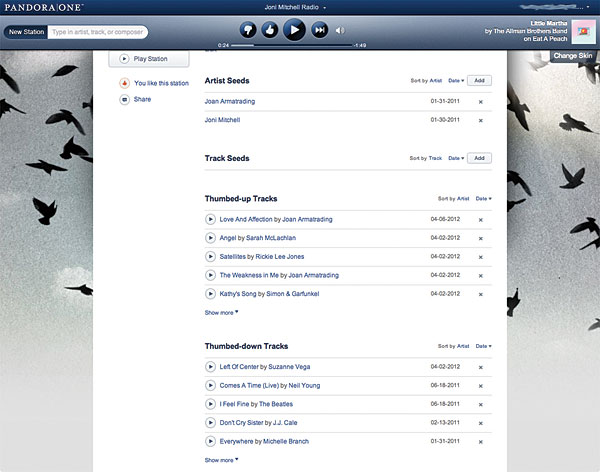Remove Don't Cry Sister thumbs-down
Screen dimensions: 600x472
[x=481, y=423]
